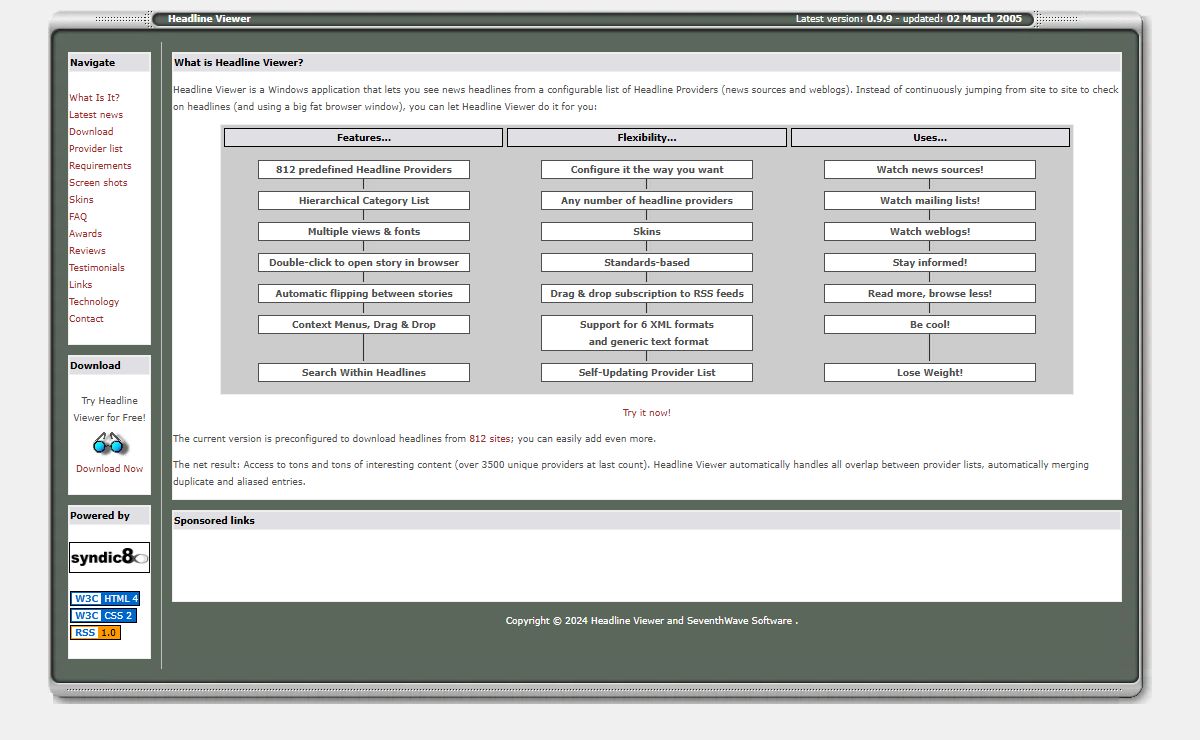Open the 812 sites link
The width and height of the screenshot is (1200, 740).
491,439
